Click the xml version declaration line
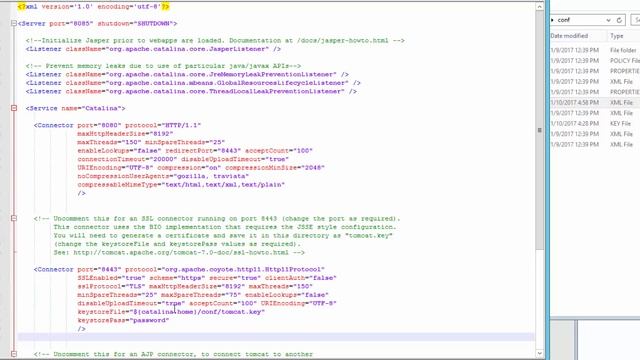This screenshot has width=640, height=360. click(x=93, y=7)
